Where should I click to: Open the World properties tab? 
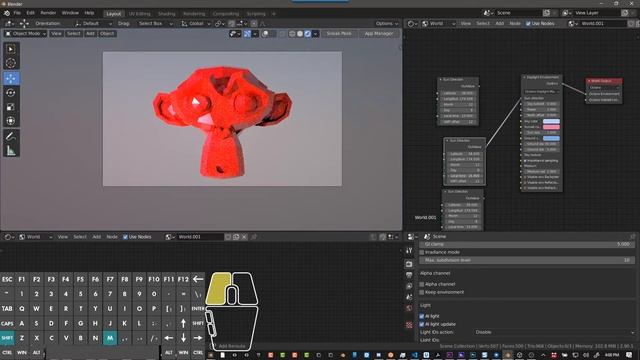point(409,308)
